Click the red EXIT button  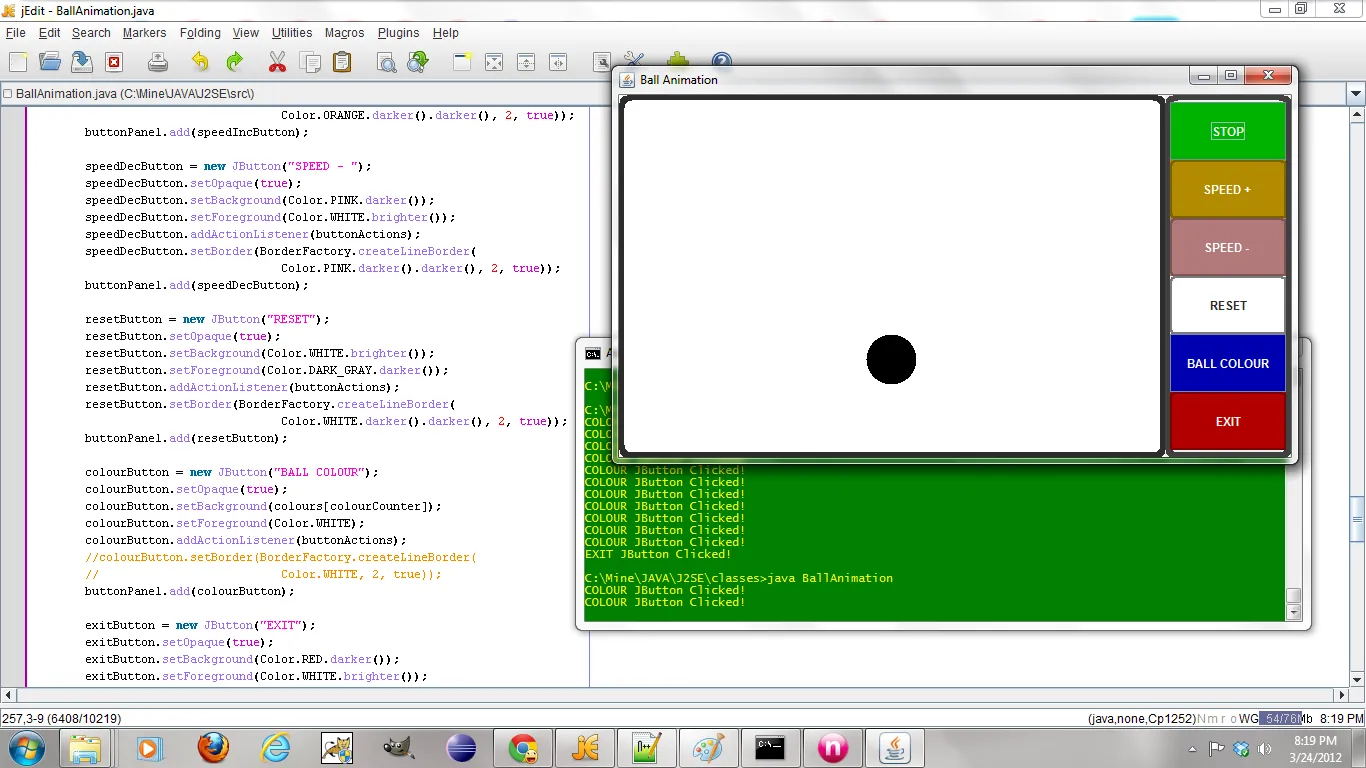[x=1228, y=421]
